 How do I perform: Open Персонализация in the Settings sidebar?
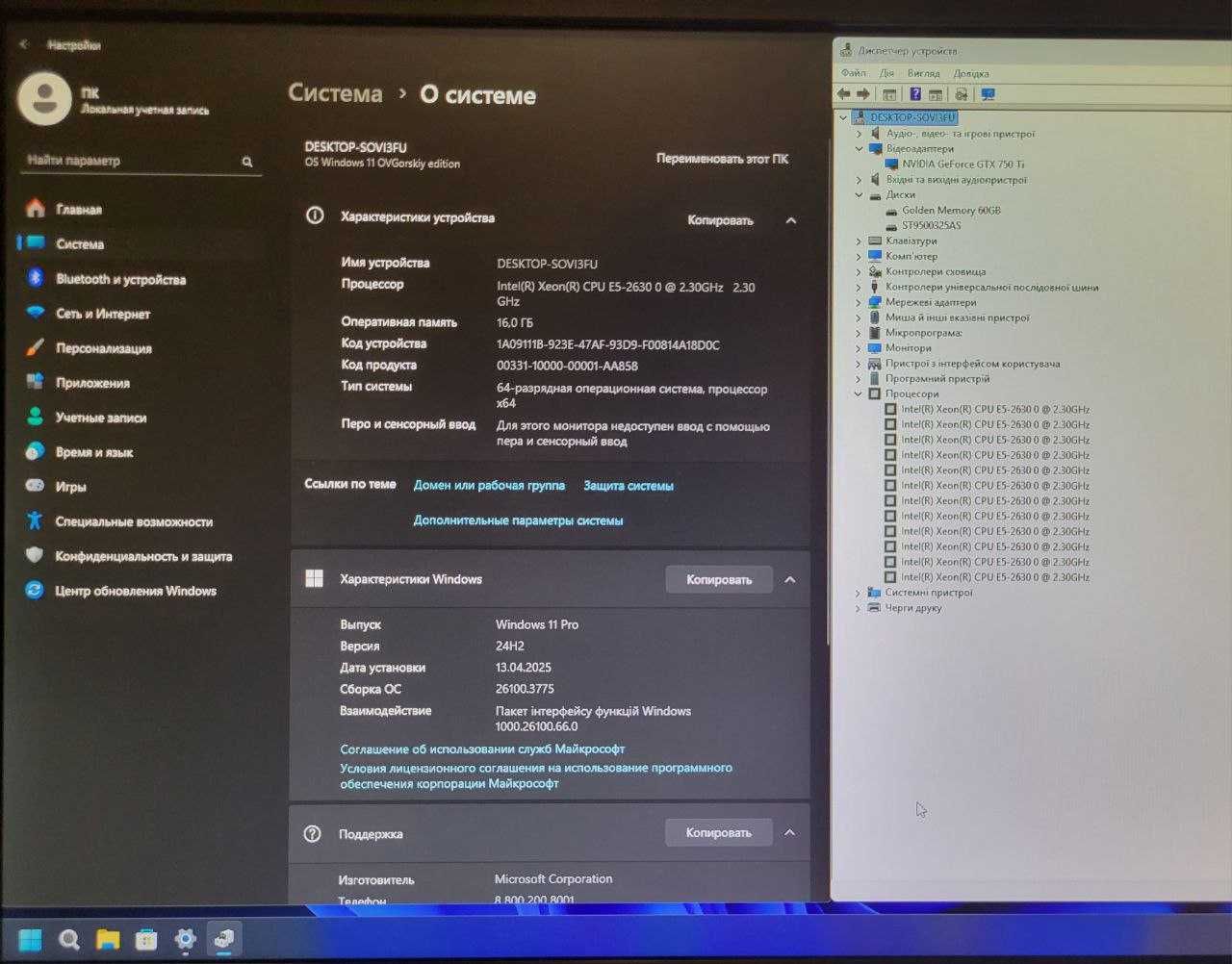tap(104, 348)
